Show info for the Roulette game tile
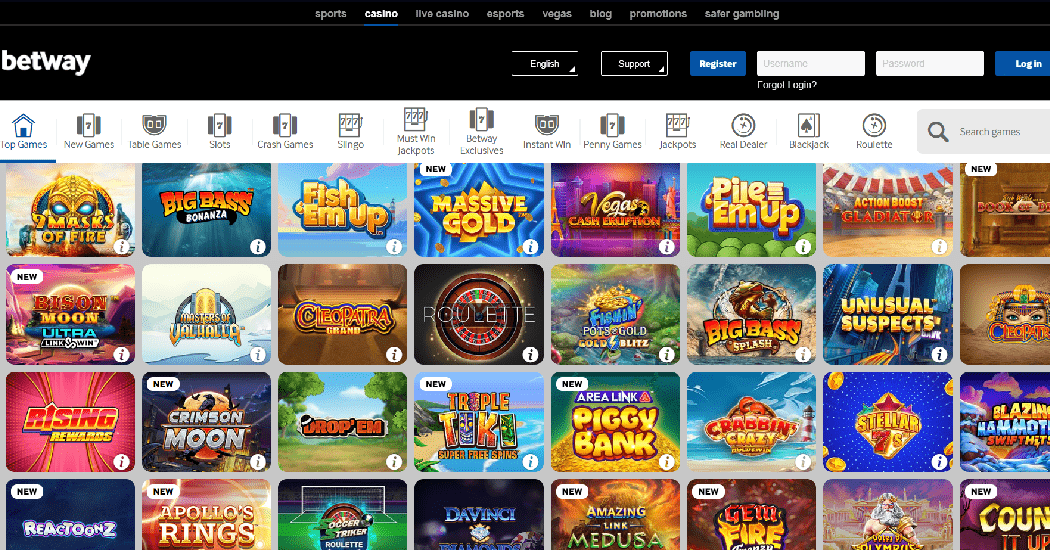 point(530,354)
